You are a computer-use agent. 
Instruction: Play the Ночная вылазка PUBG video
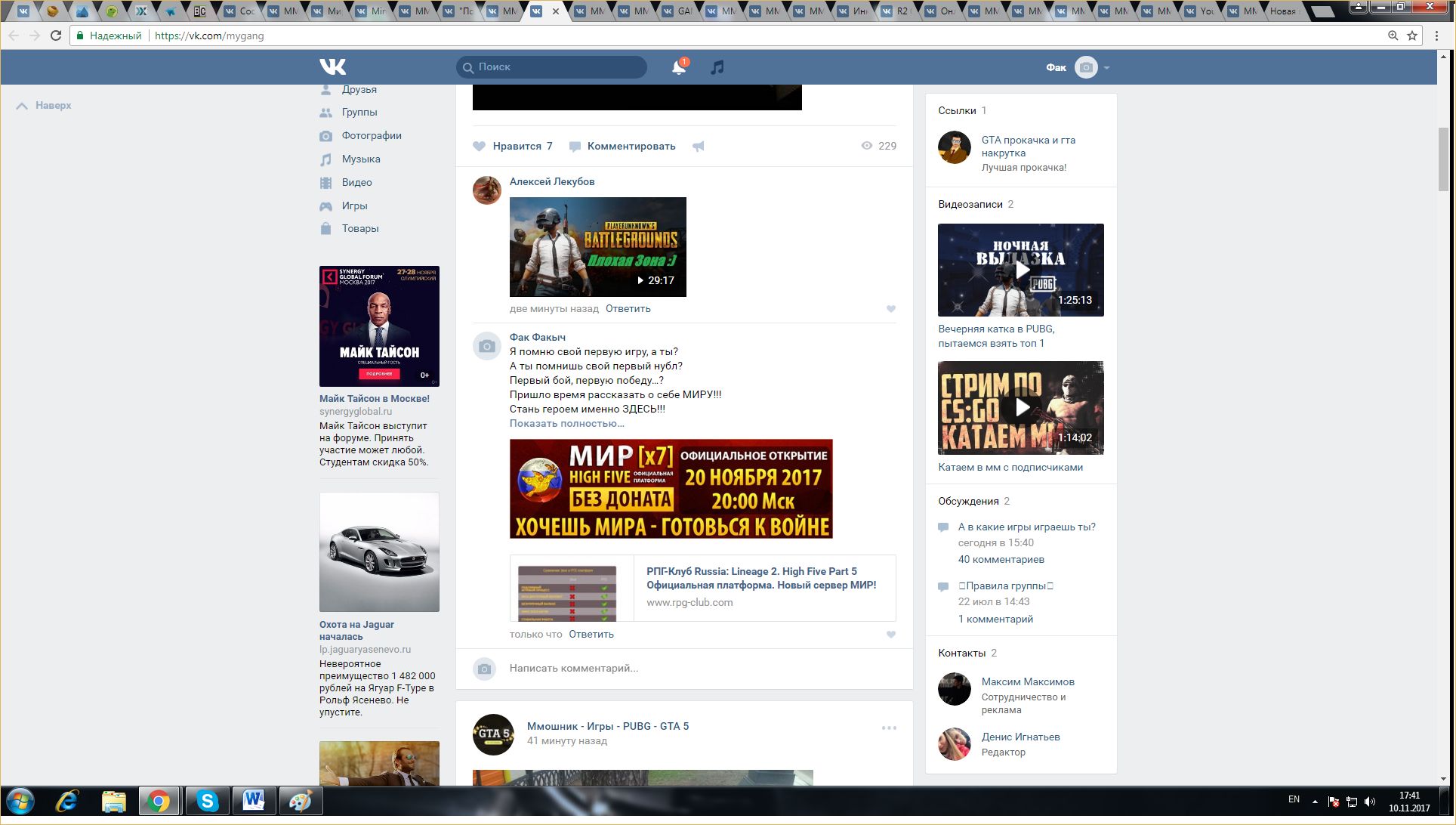pyautogui.click(x=1021, y=270)
